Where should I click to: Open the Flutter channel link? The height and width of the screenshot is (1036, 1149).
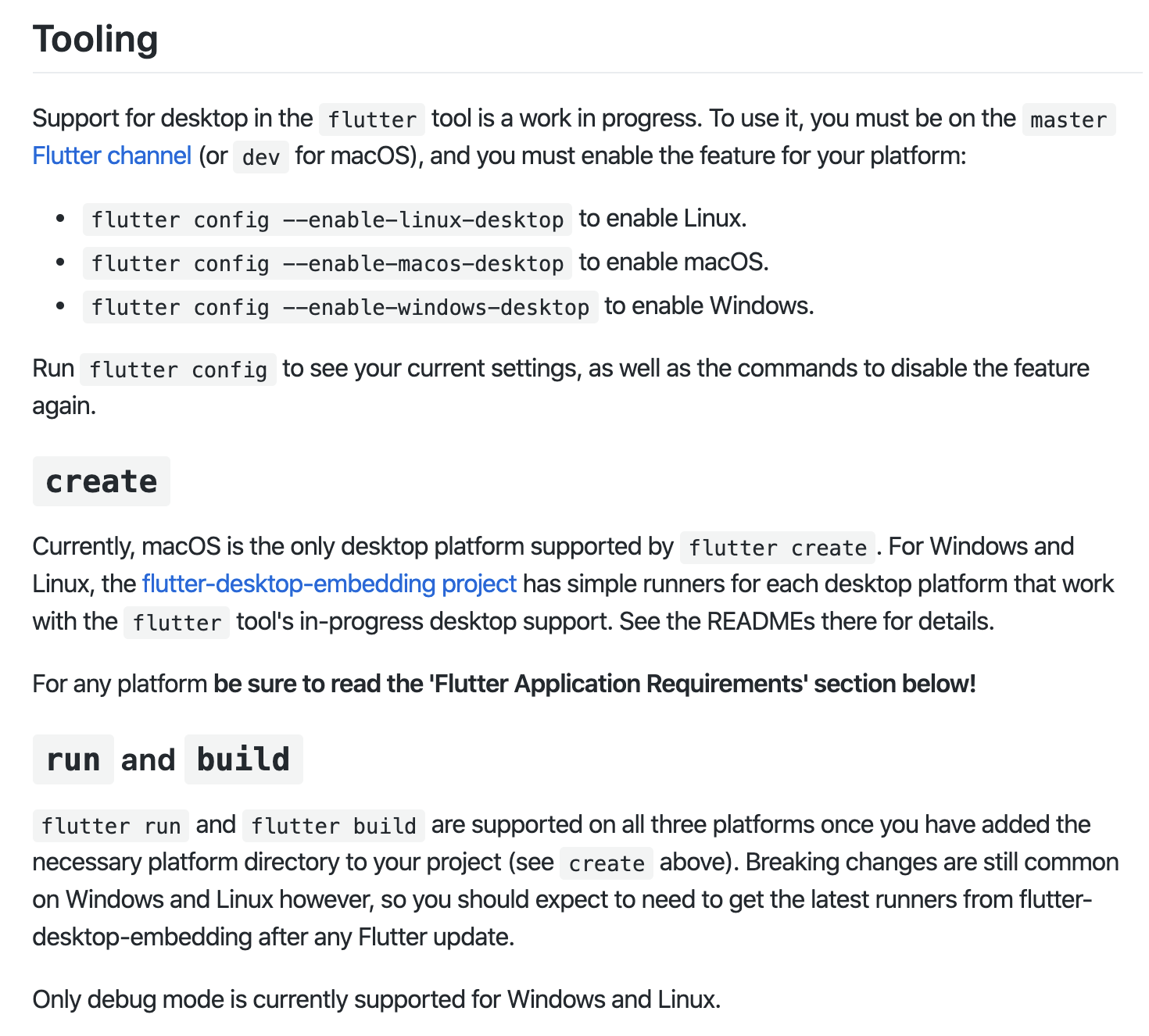(112, 156)
